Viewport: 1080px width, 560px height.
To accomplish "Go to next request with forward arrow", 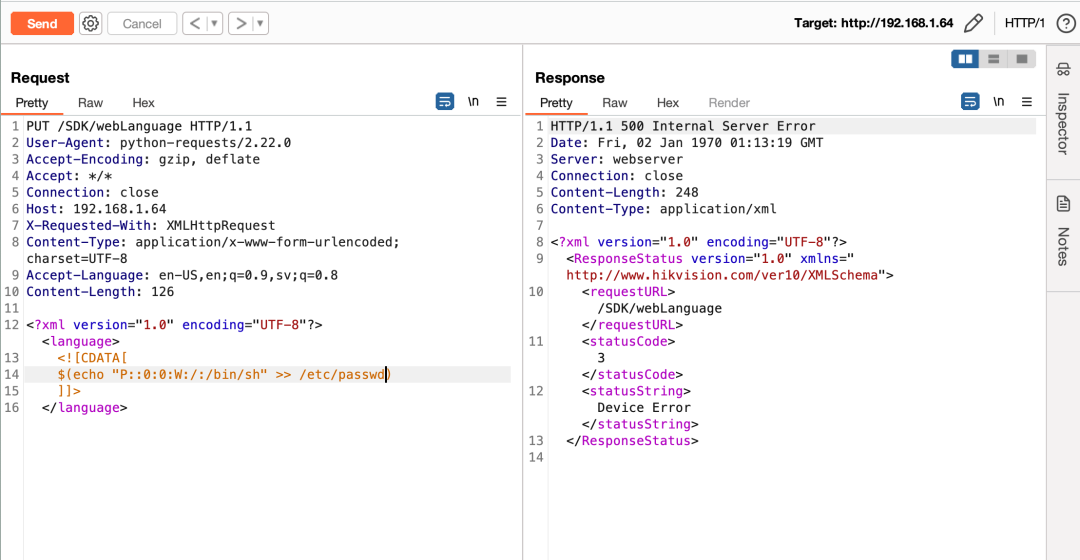I will point(240,23).
